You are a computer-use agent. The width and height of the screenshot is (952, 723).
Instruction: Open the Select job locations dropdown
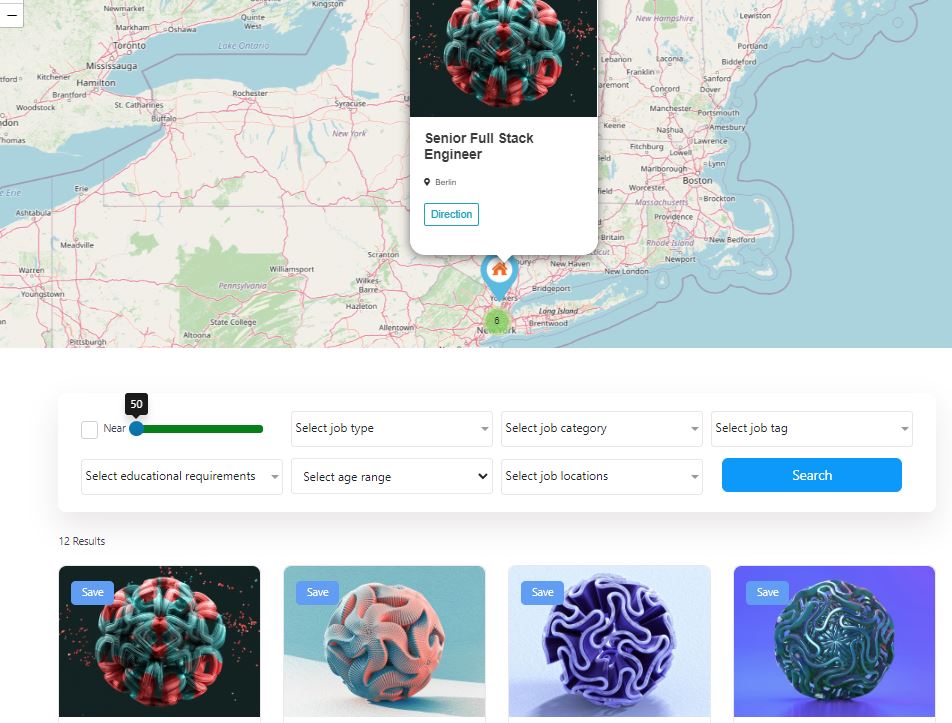(602, 477)
